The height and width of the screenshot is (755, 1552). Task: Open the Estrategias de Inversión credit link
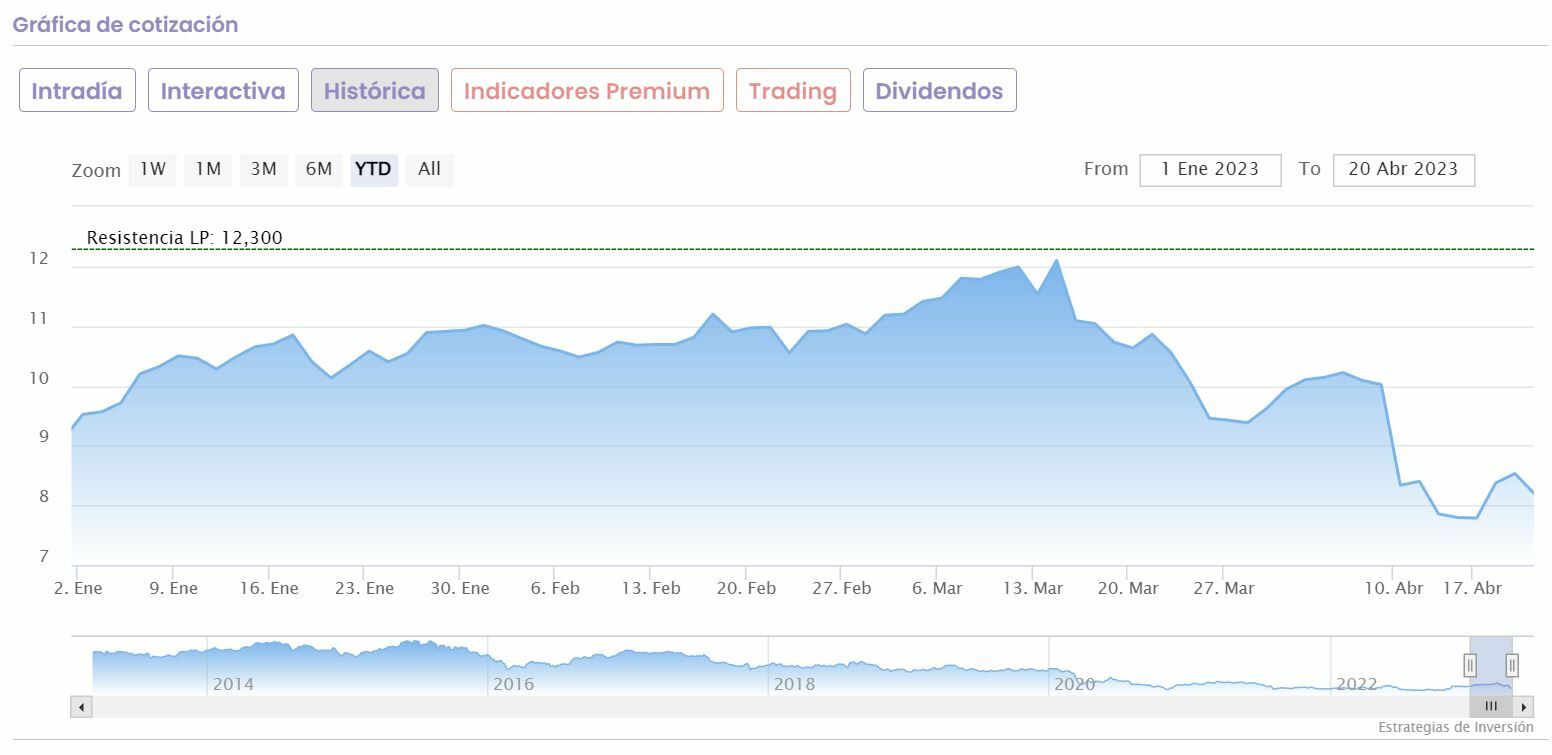[x=1455, y=727]
